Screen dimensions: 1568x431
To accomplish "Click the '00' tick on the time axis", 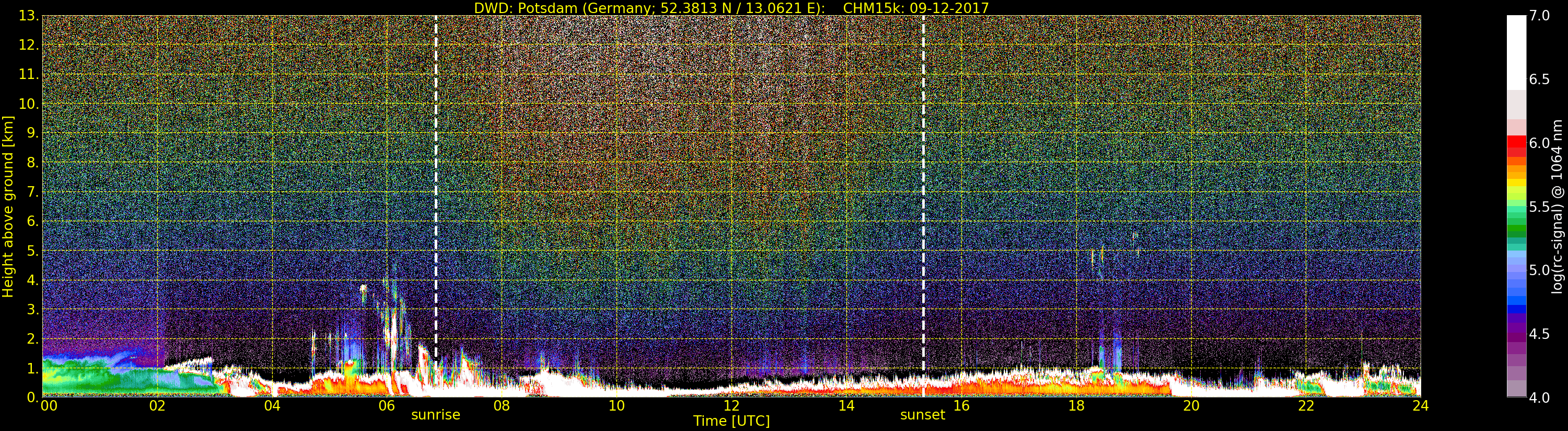I will coord(49,406).
